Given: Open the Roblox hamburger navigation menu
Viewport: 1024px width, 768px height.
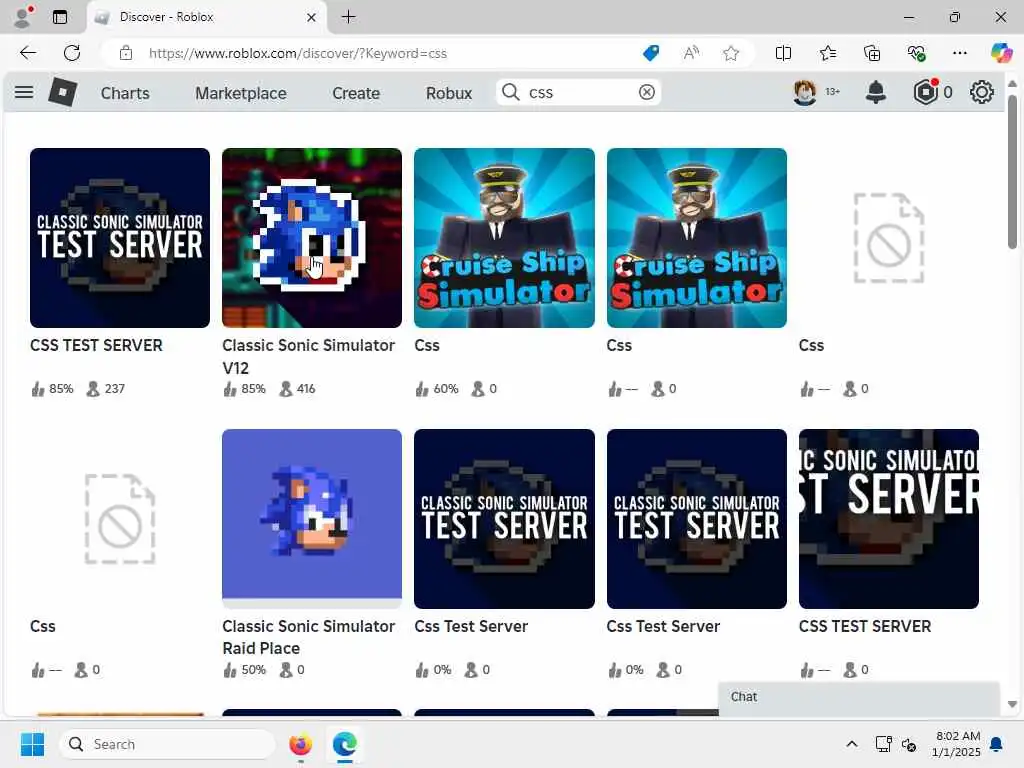Looking at the screenshot, I should [x=24, y=92].
